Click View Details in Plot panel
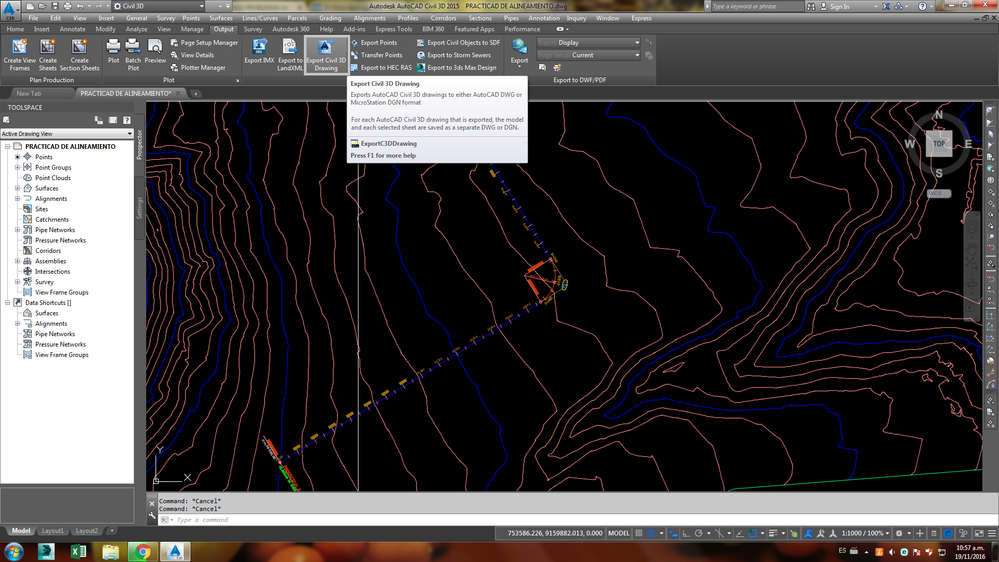999x562 pixels. pos(192,55)
